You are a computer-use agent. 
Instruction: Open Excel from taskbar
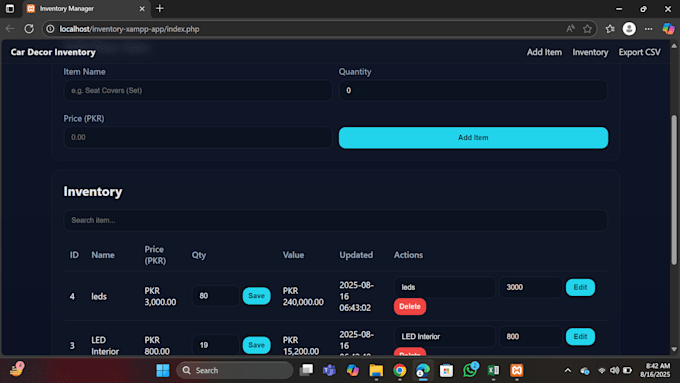click(493, 370)
